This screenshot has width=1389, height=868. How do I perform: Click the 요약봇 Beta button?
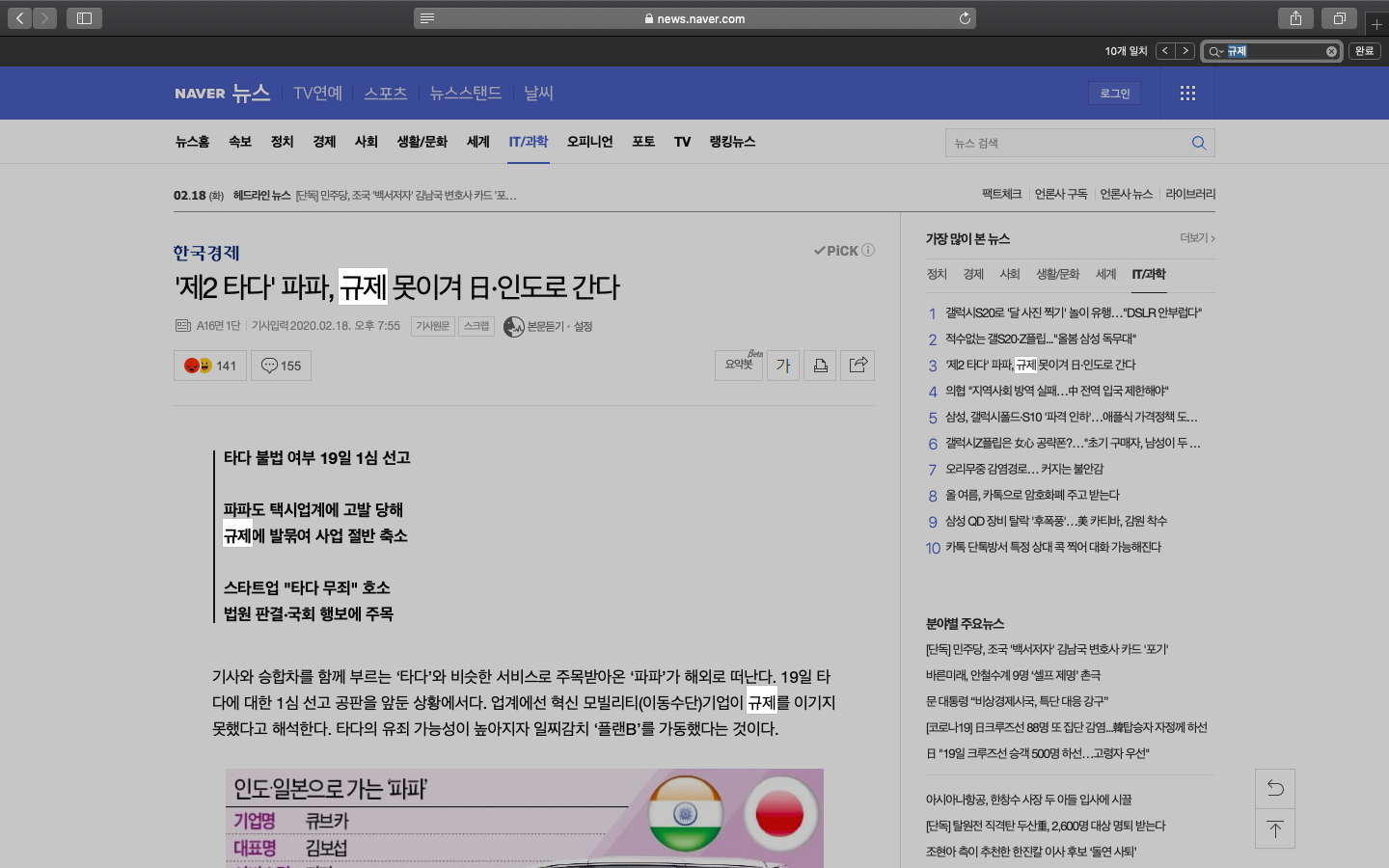(739, 365)
